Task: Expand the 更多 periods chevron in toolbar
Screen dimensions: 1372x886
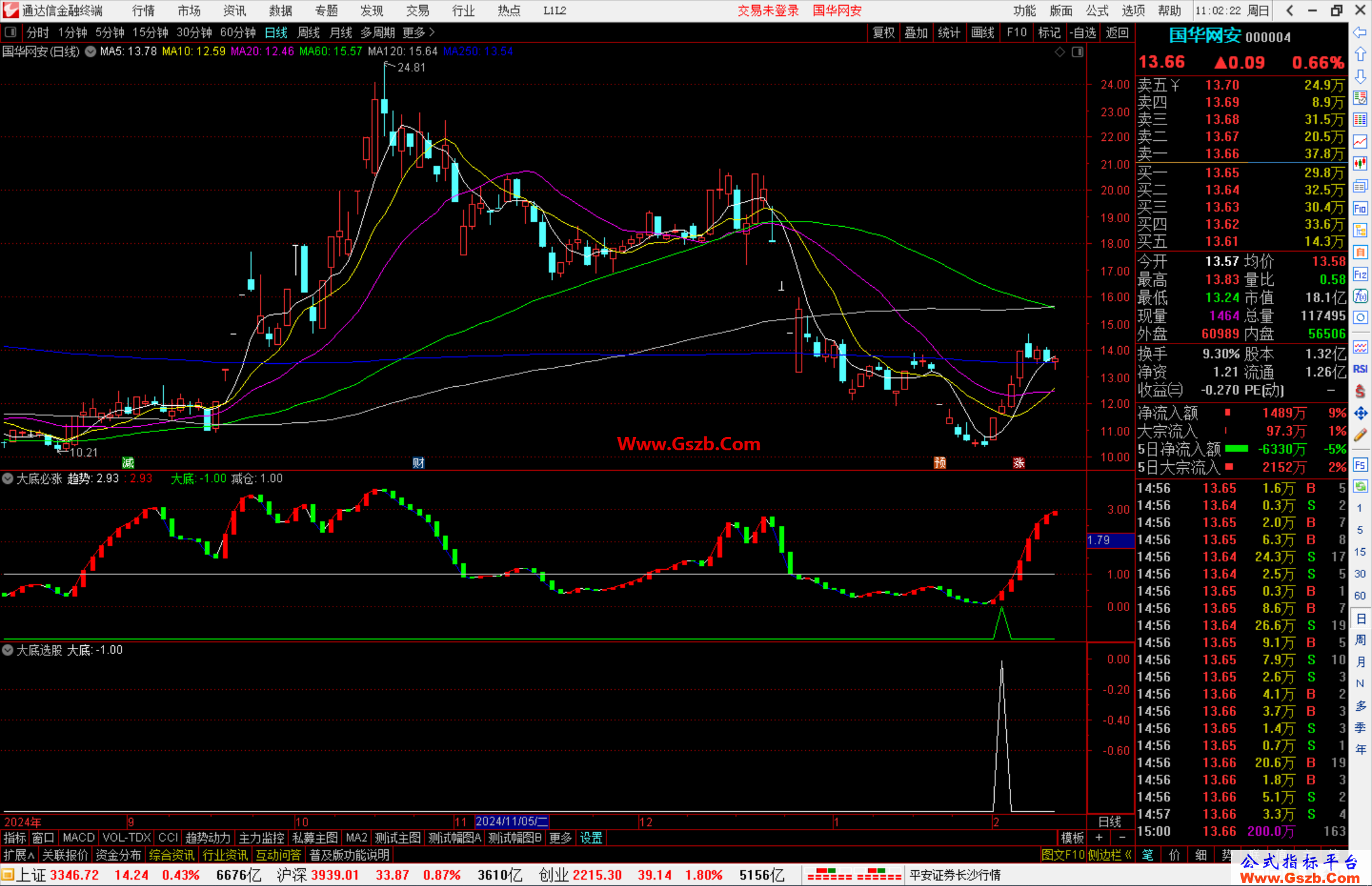Action: tap(432, 32)
